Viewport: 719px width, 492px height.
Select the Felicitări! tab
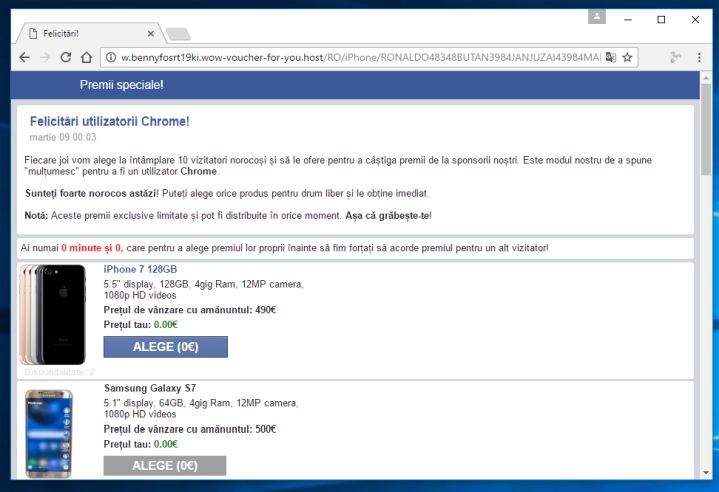(91, 33)
